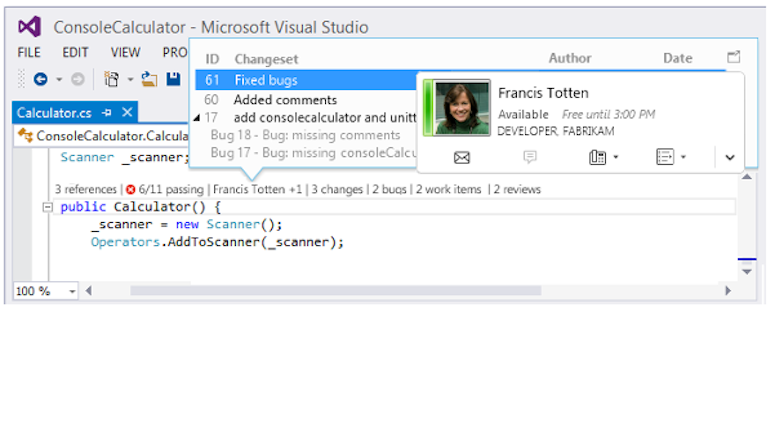Click the green availability presence bar
767x432 pixels.
tap(428, 108)
